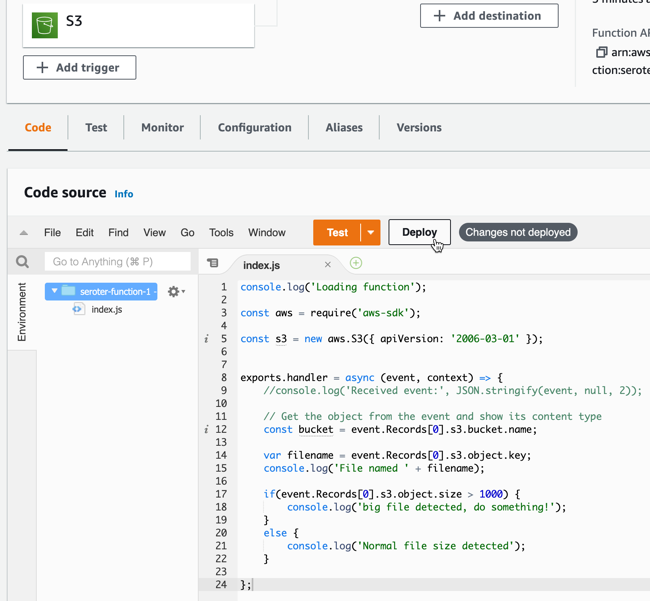Close the index.js editor tab
This screenshot has width=650, height=601.
[327, 265]
